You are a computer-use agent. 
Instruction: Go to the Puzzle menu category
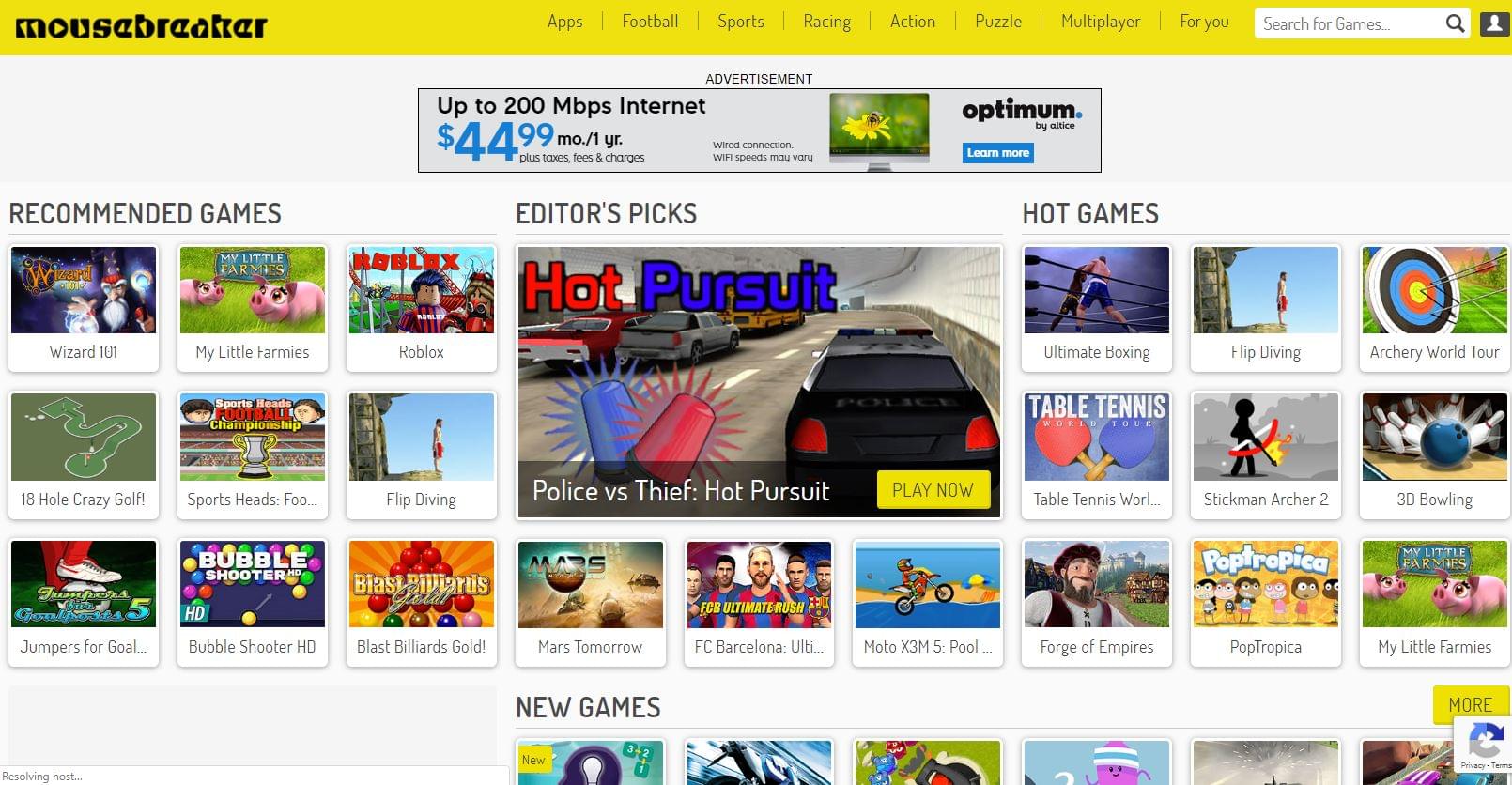pyautogui.click(x=998, y=22)
